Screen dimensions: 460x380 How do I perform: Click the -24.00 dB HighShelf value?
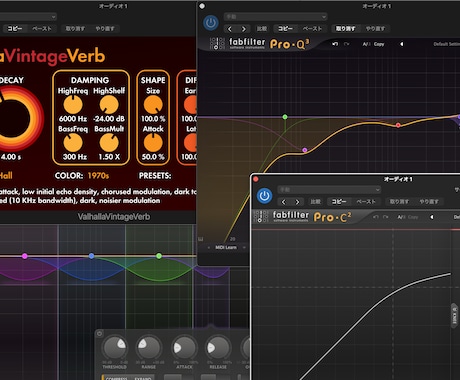[109, 119]
